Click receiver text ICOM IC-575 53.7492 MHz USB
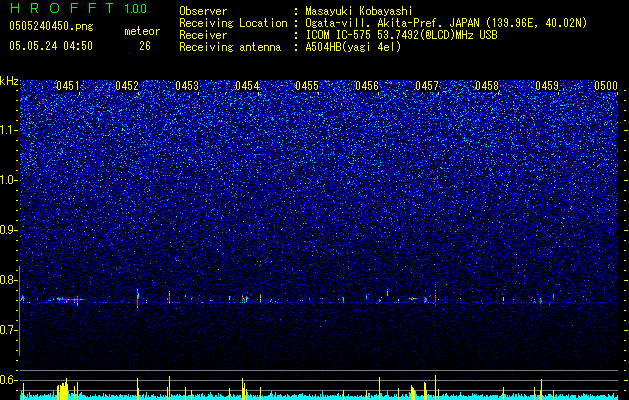Viewport: 629px width, 400px height. point(401,35)
